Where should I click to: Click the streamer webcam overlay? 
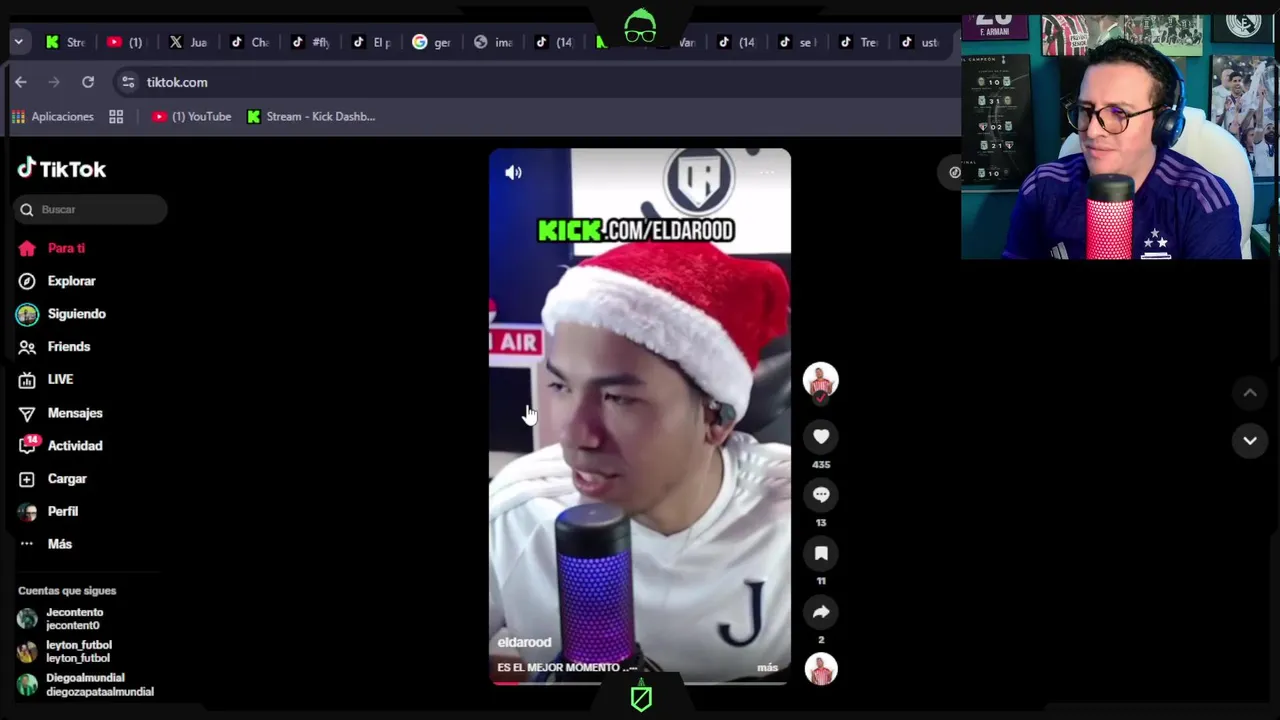coord(1120,137)
